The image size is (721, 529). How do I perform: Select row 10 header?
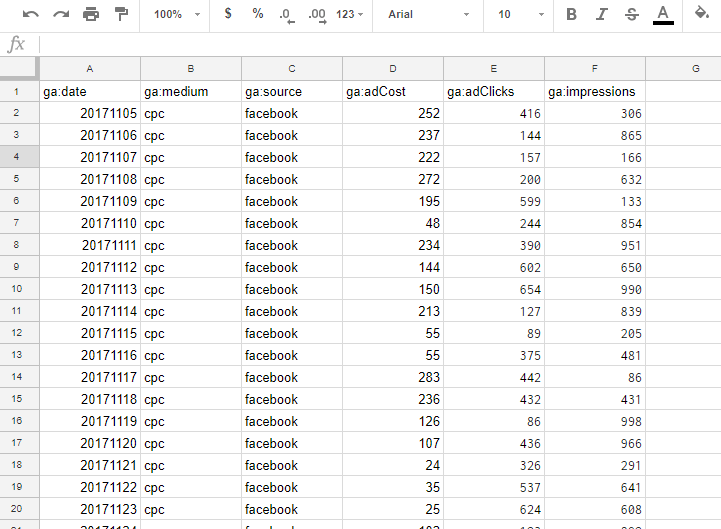(x=19, y=289)
